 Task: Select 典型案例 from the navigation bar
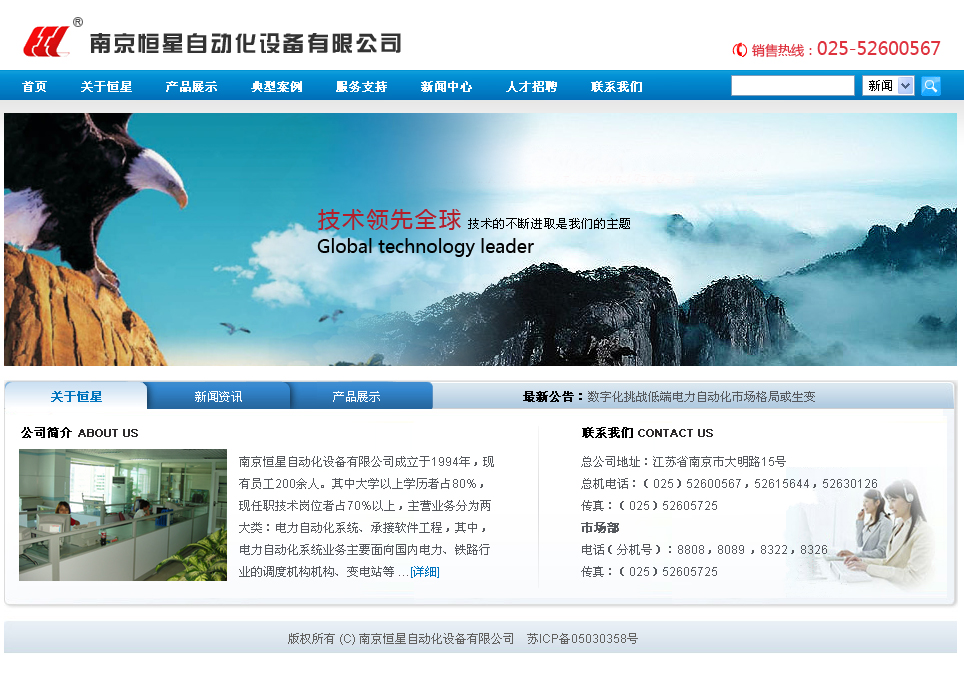pyautogui.click(x=276, y=87)
